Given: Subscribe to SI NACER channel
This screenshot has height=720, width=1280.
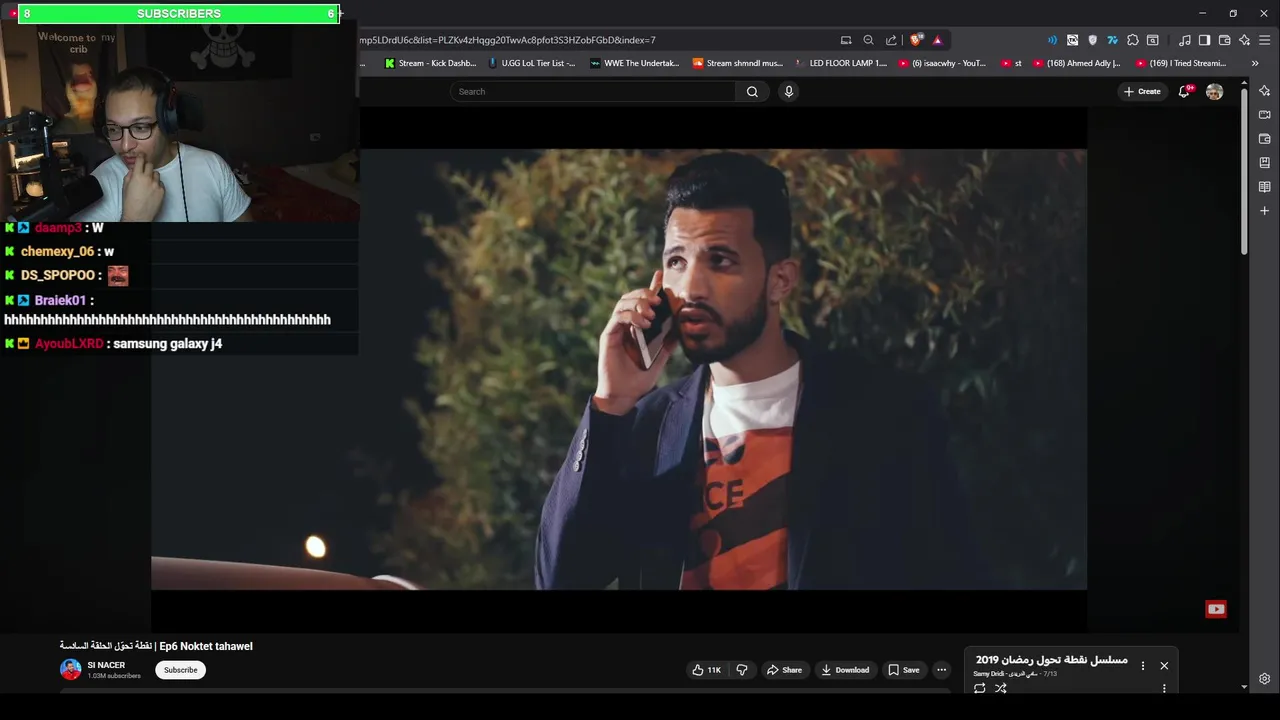Looking at the screenshot, I should click(x=180, y=670).
